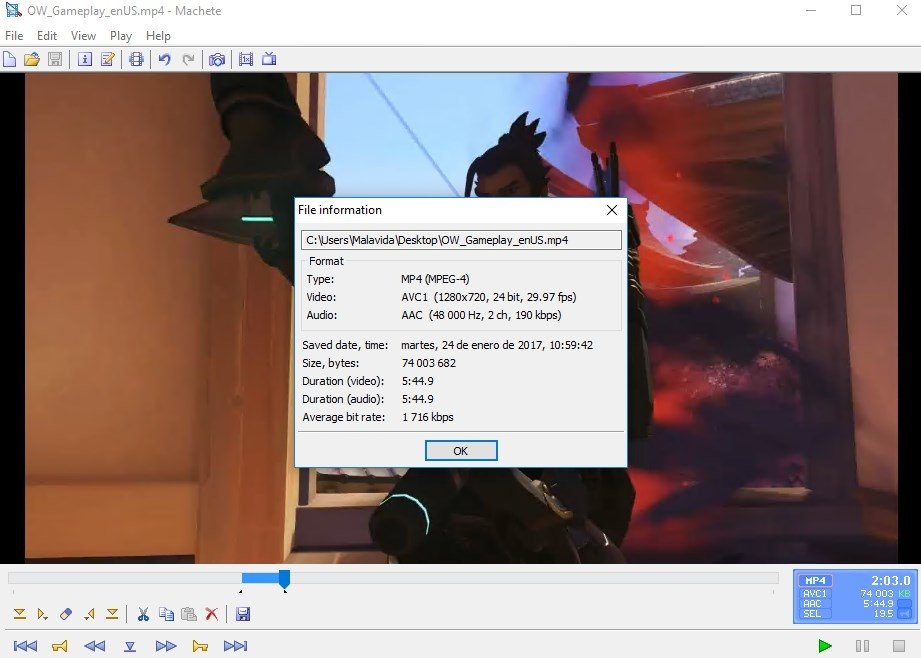Show file information via the 'i' toolbar icon
The height and width of the screenshot is (658, 921).
pyautogui.click(x=85, y=59)
